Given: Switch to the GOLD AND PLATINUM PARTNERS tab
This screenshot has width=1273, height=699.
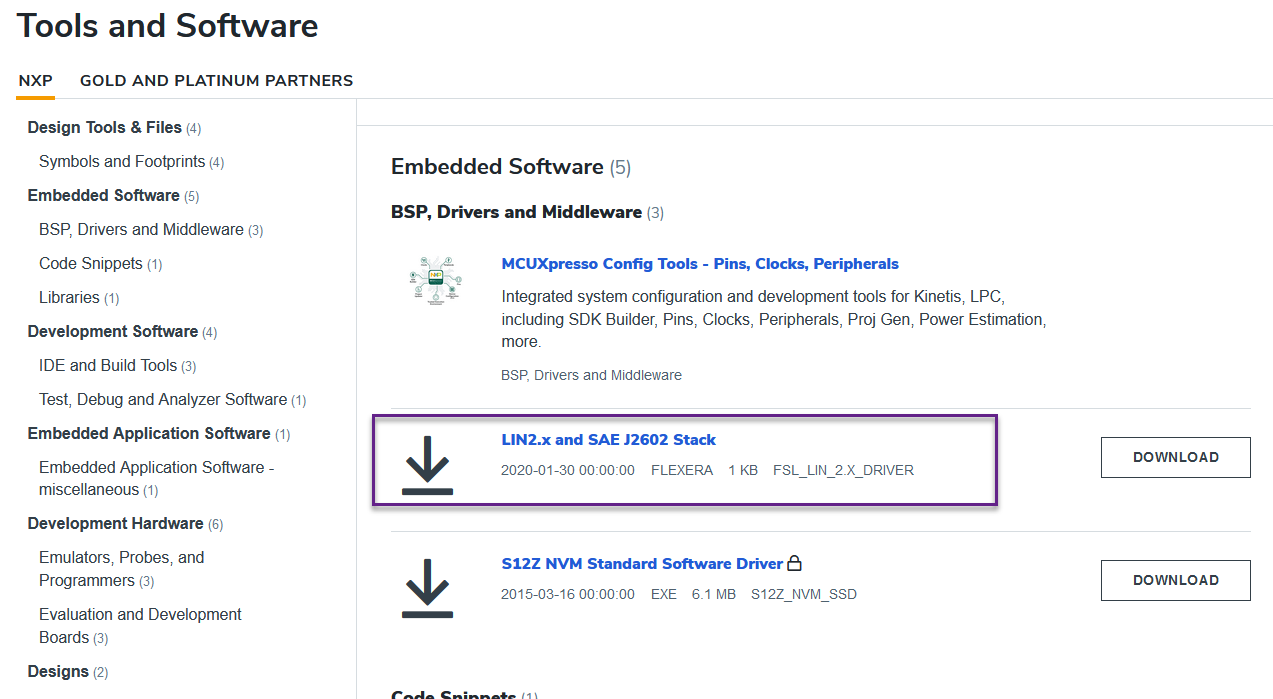Looking at the screenshot, I should coord(216,80).
